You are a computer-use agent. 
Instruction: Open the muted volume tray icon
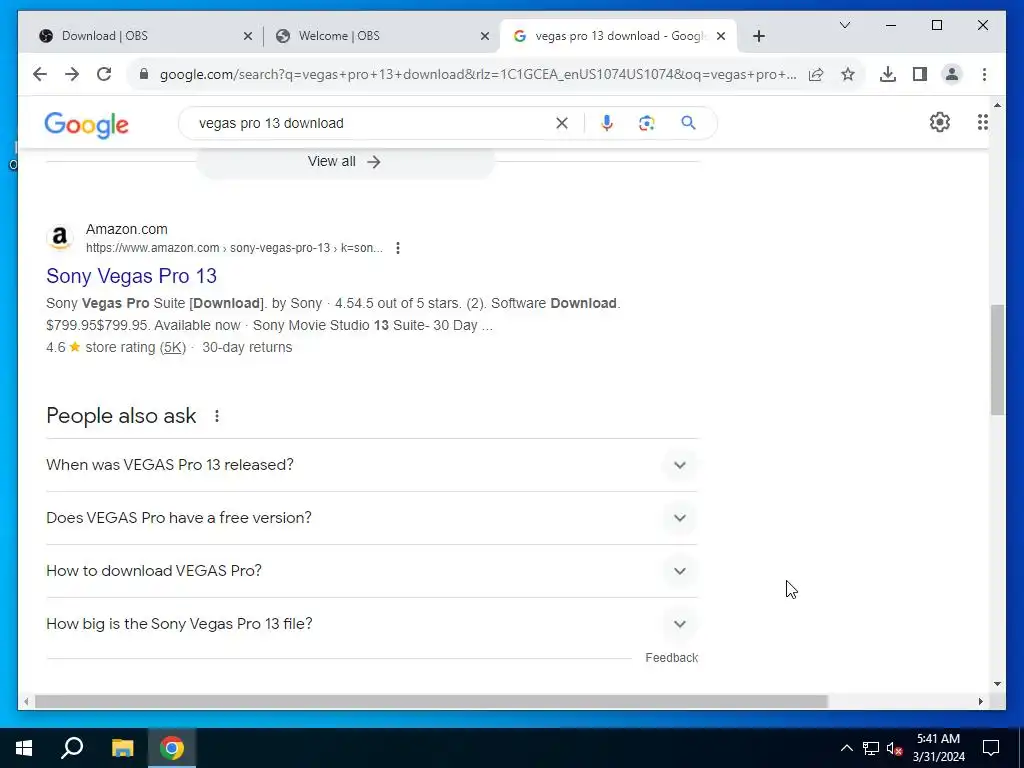[895, 748]
